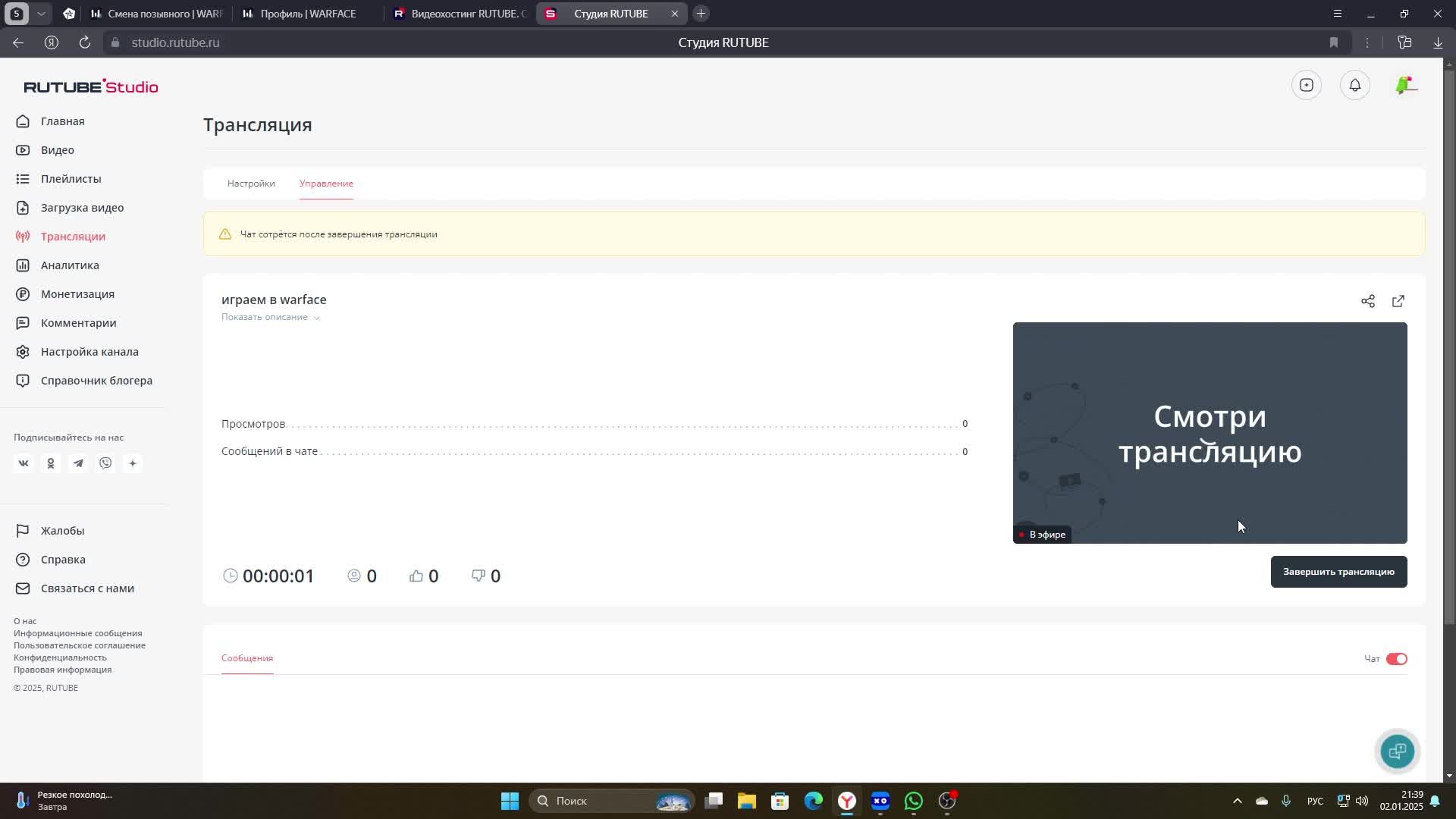
Task: Open the support chat bubble button
Action: [1397, 751]
